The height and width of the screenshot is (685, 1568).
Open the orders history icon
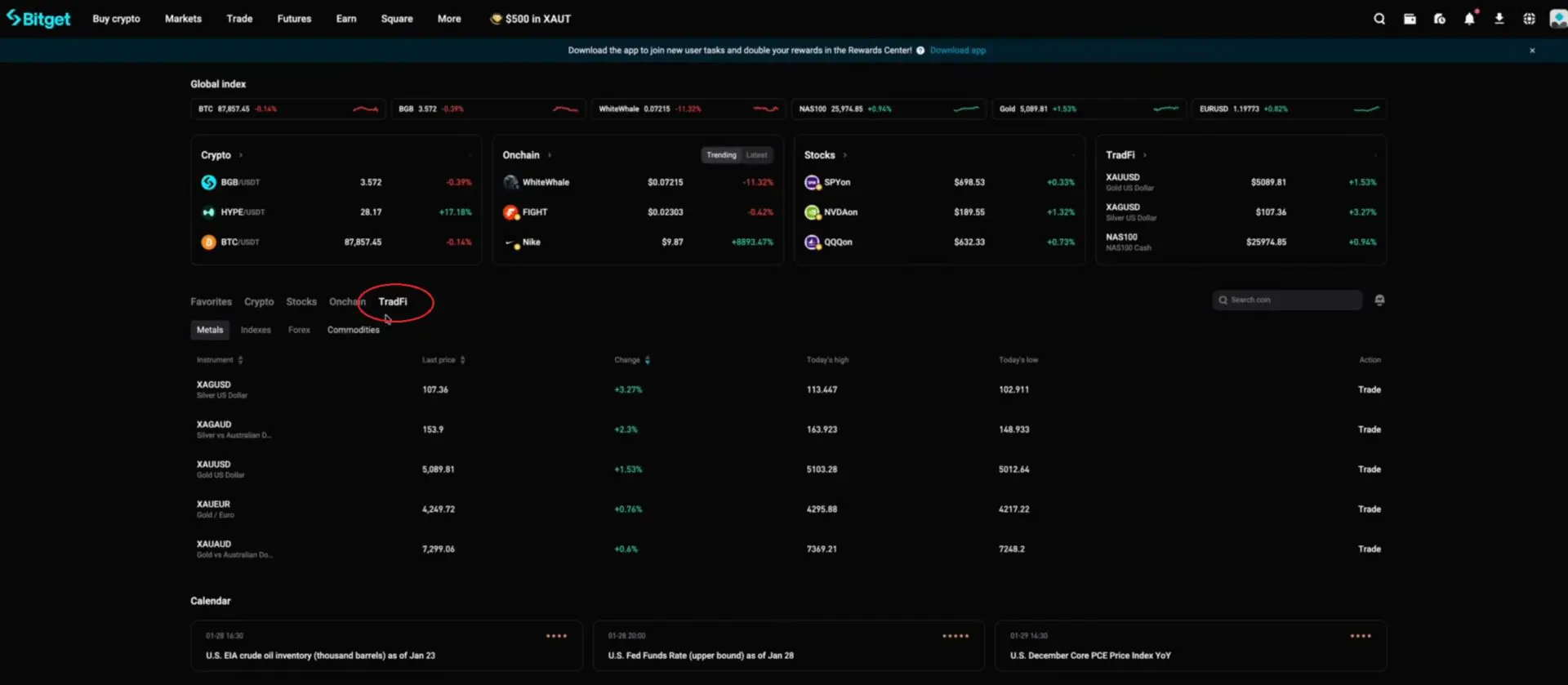point(1440,19)
